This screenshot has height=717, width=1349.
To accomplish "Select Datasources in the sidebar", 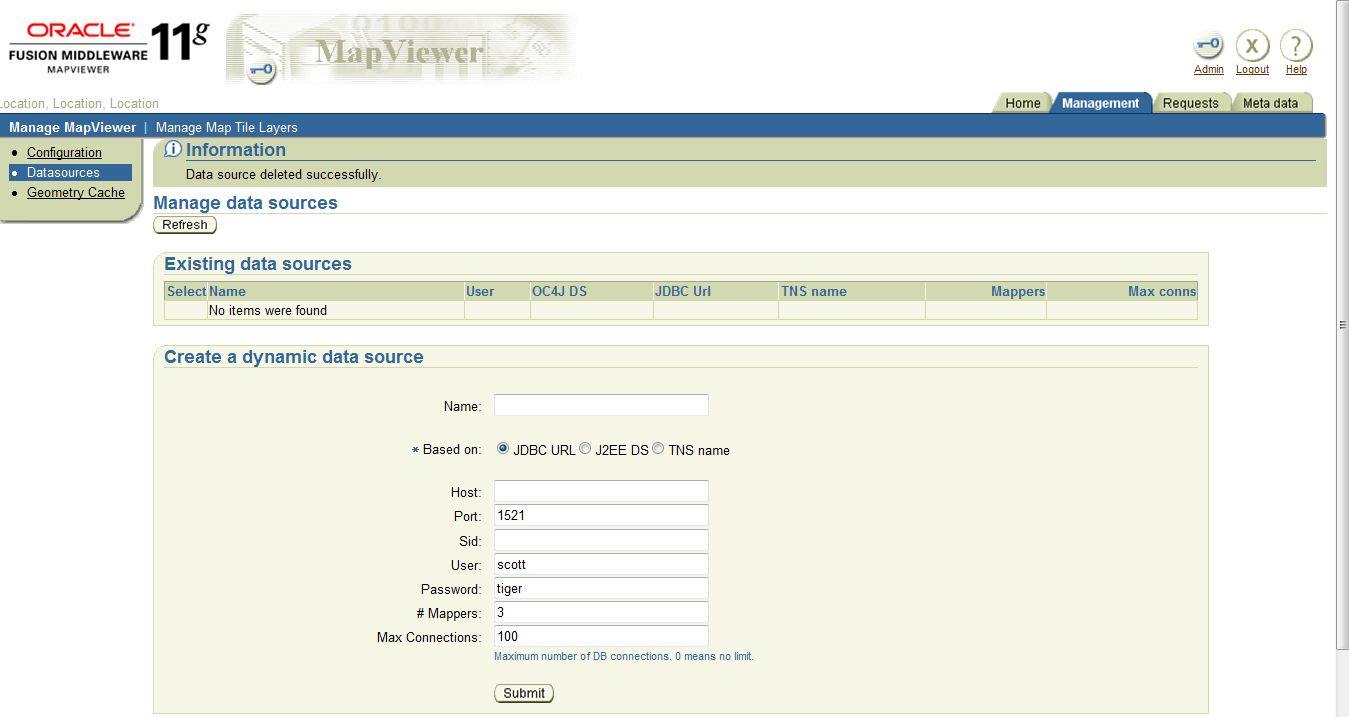I will (63, 172).
